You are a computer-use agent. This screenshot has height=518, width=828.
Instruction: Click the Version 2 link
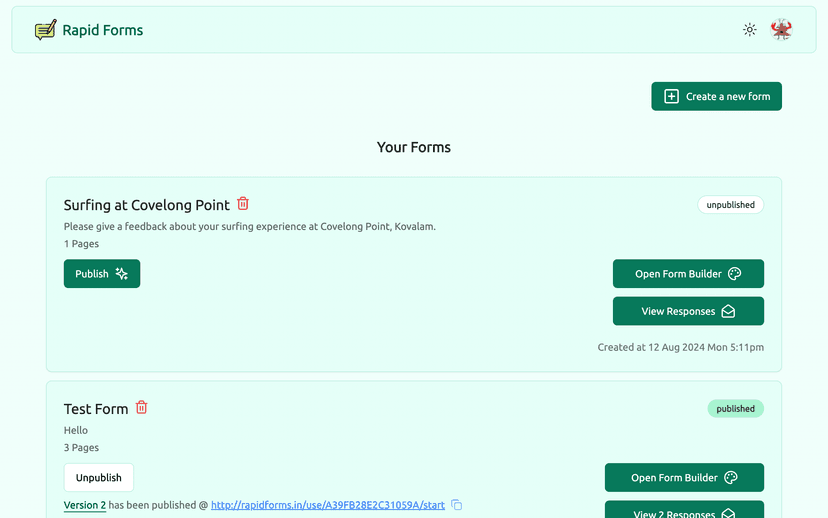[x=85, y=505]
